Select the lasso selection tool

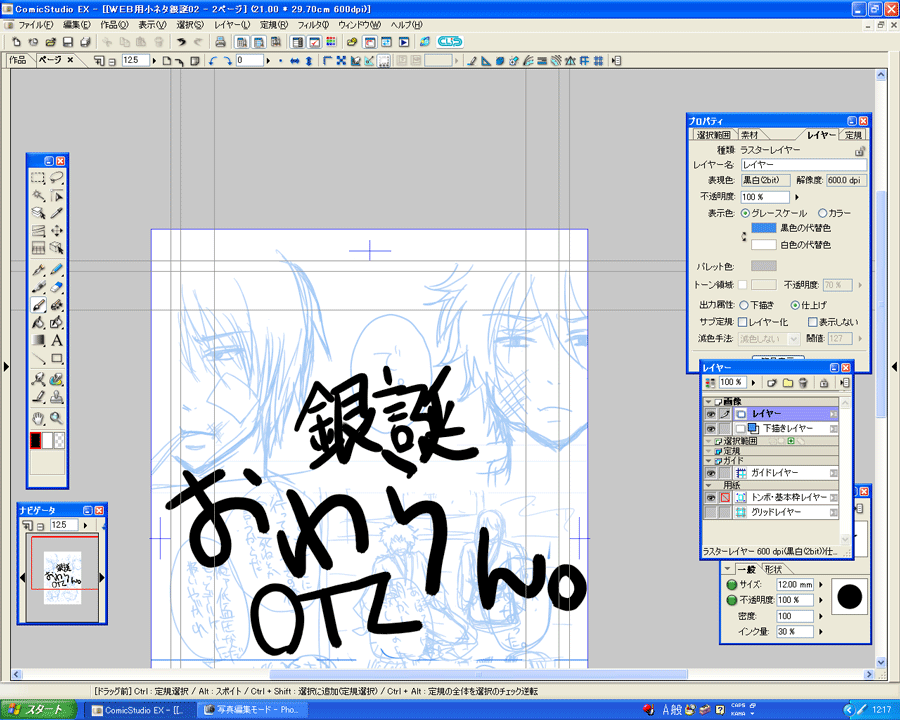coord(56,177)
